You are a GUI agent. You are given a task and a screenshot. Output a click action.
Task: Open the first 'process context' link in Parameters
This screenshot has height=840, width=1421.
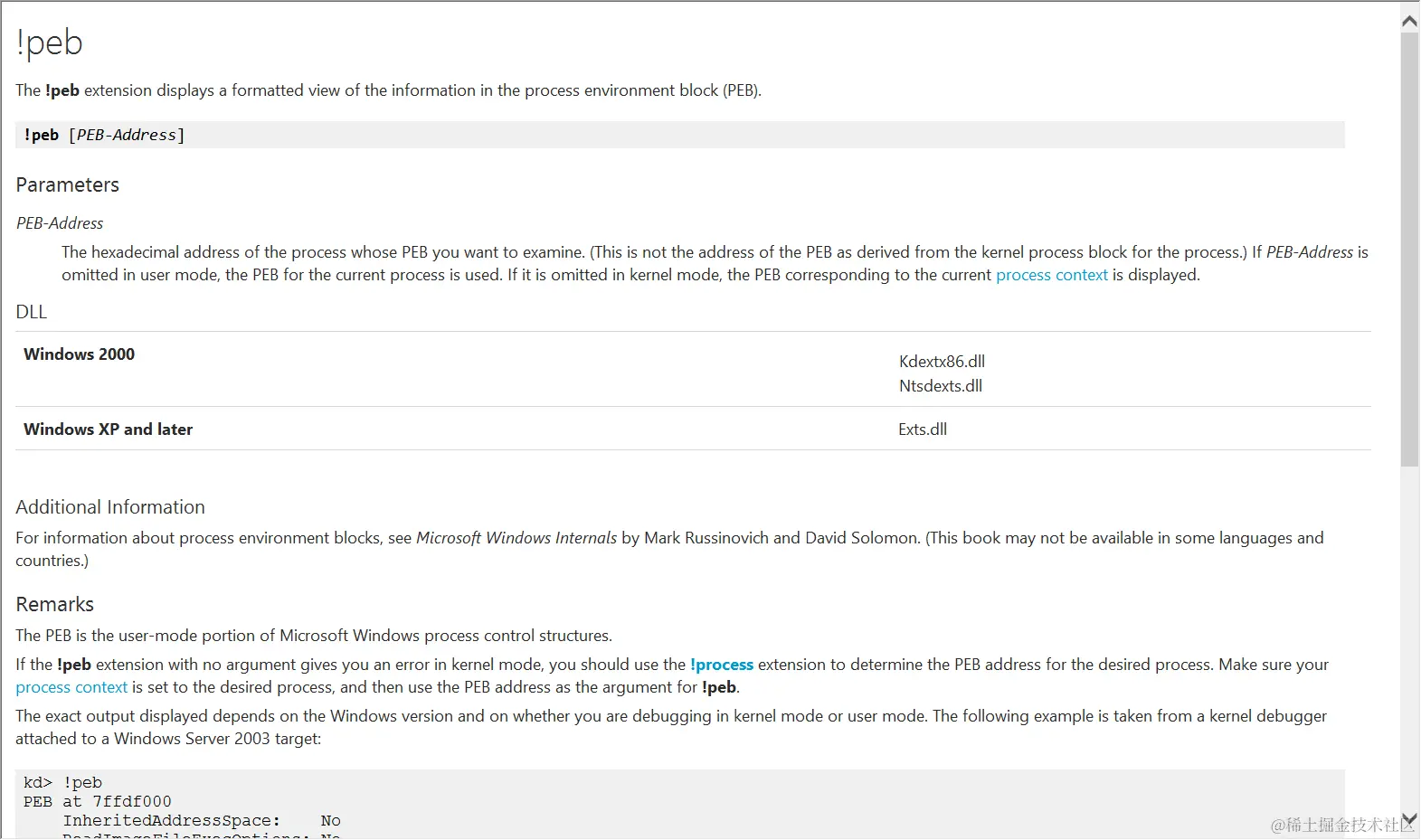[1051, 275]
